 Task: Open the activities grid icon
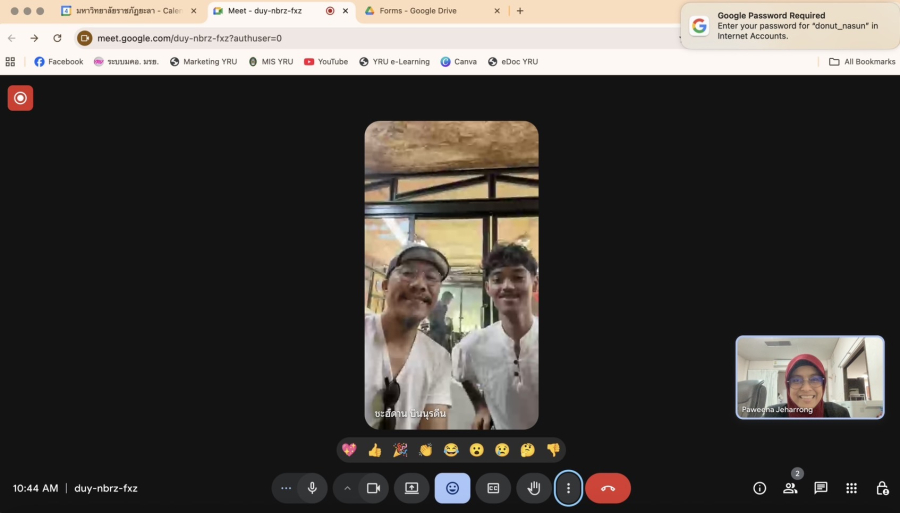[851, 488]
